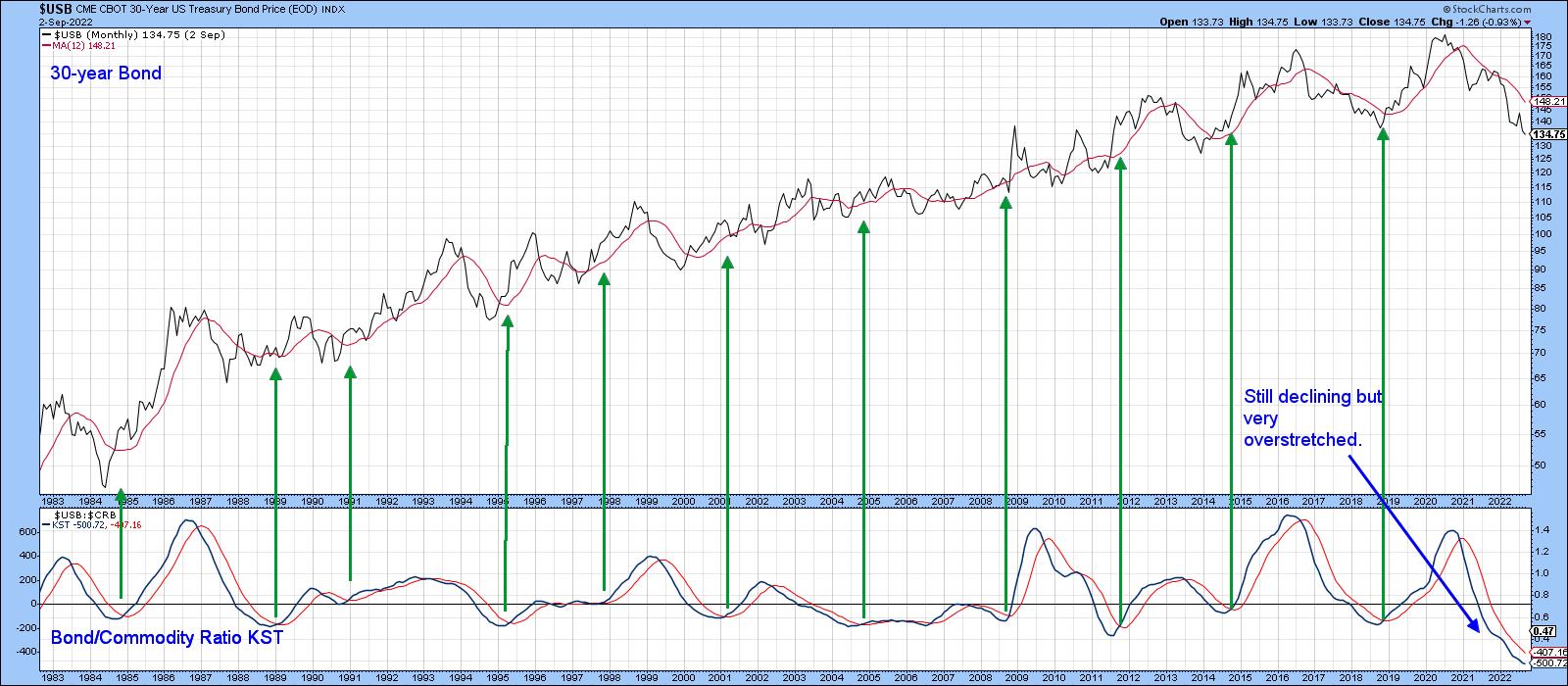
Task: Click the green arrowhead near 2019
Action: point(1383,134)
